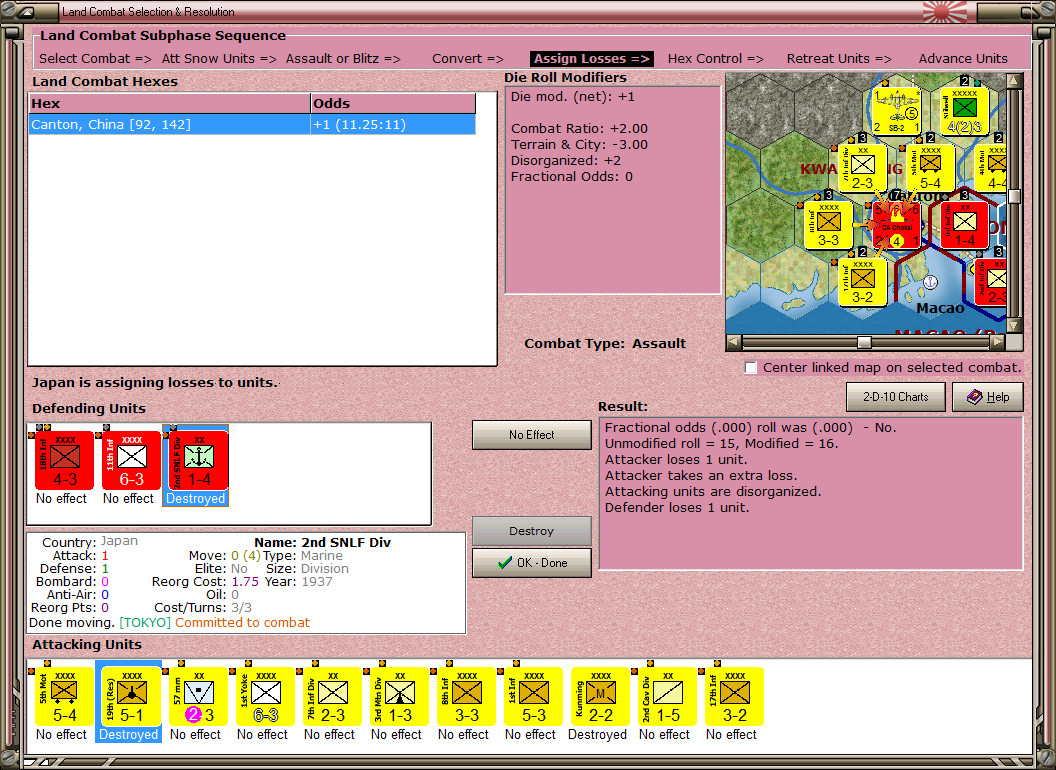This screenshot has height=770, width=1056.
Task: Click the 4(2)3 green unit on map
Action: (x=964, y=110)
